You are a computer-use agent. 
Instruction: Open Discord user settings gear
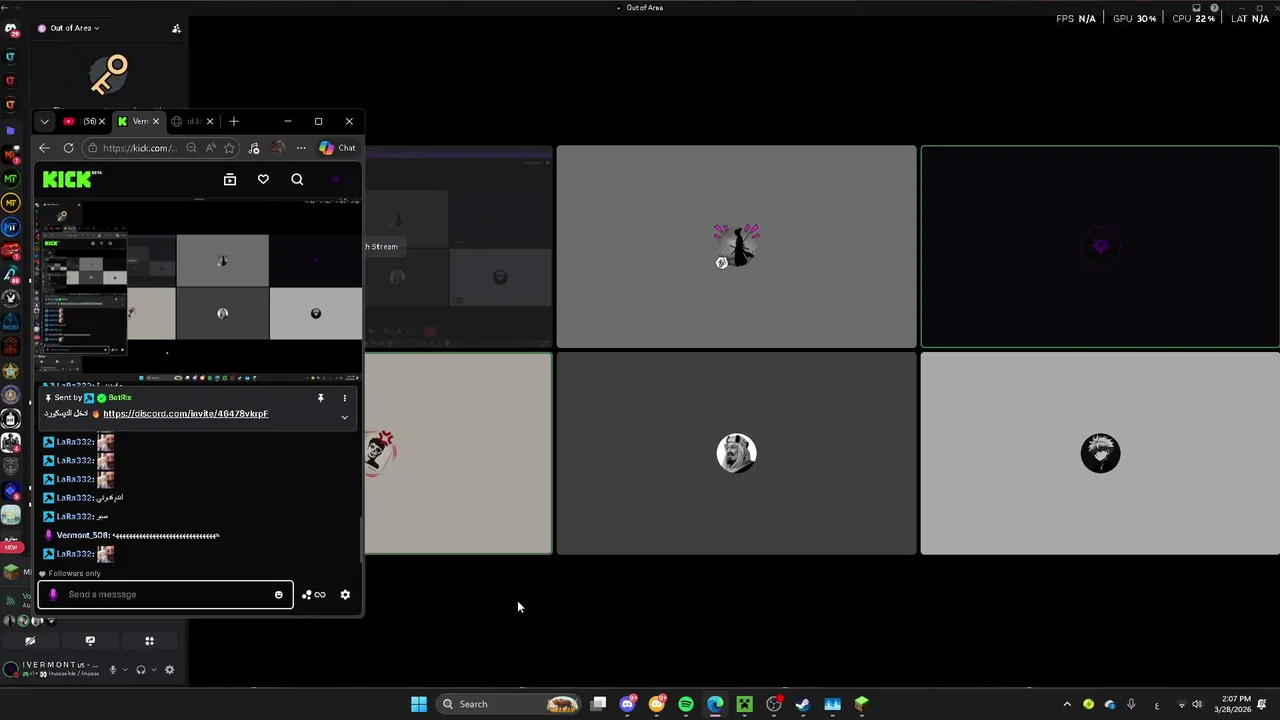click(169, 670)
